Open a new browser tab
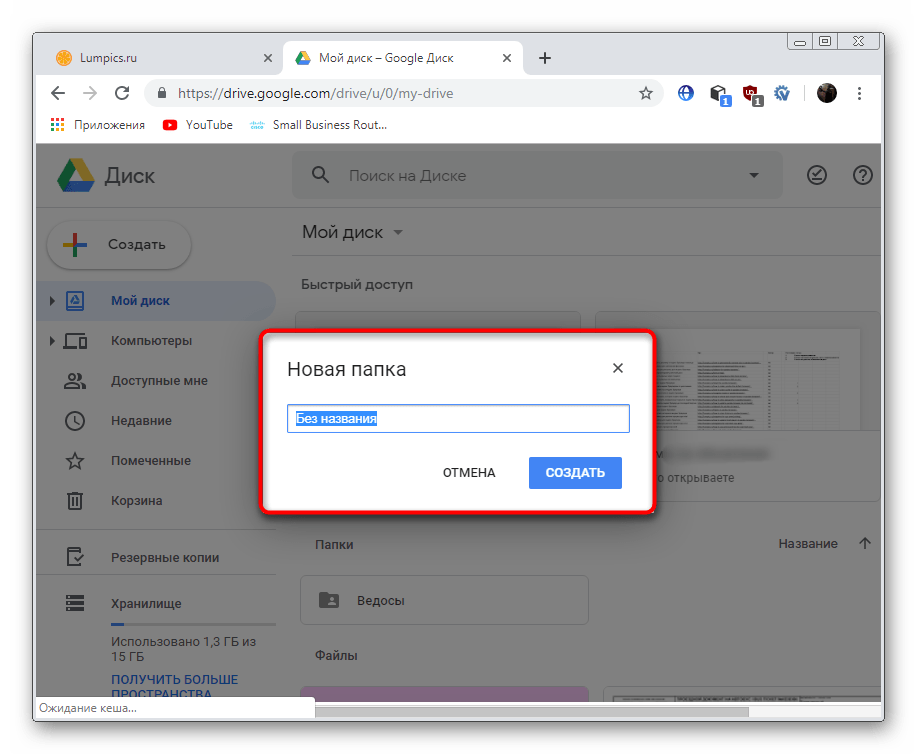Viewport: 917px width, 754px height. (545, 58)
